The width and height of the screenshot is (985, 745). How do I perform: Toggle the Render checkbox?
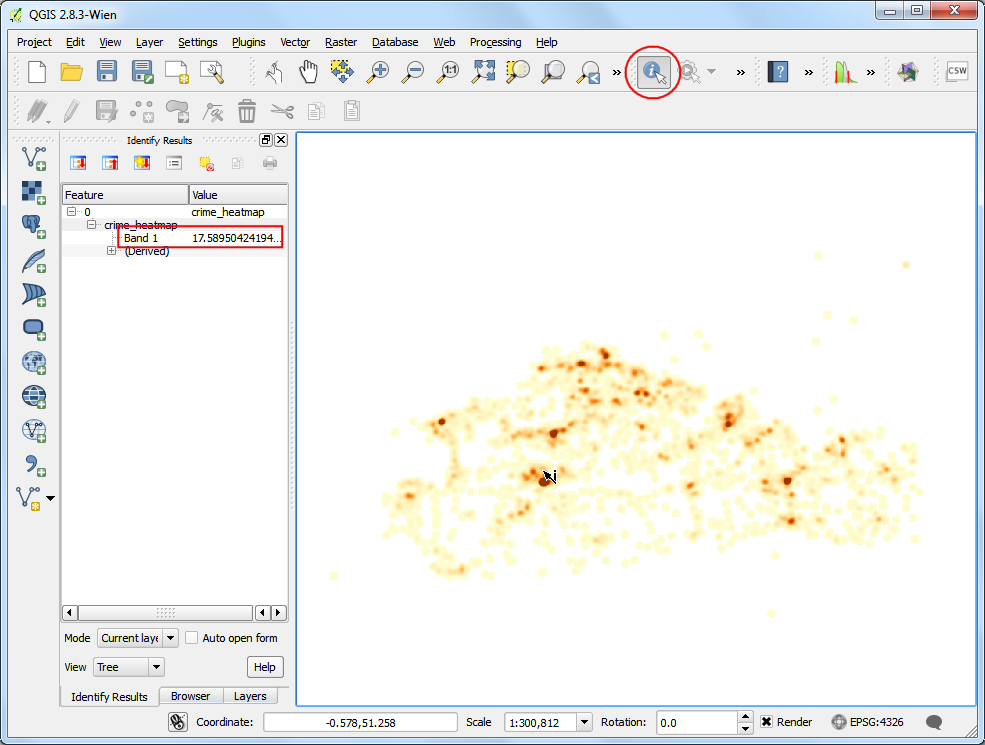[x=766, y=722]
